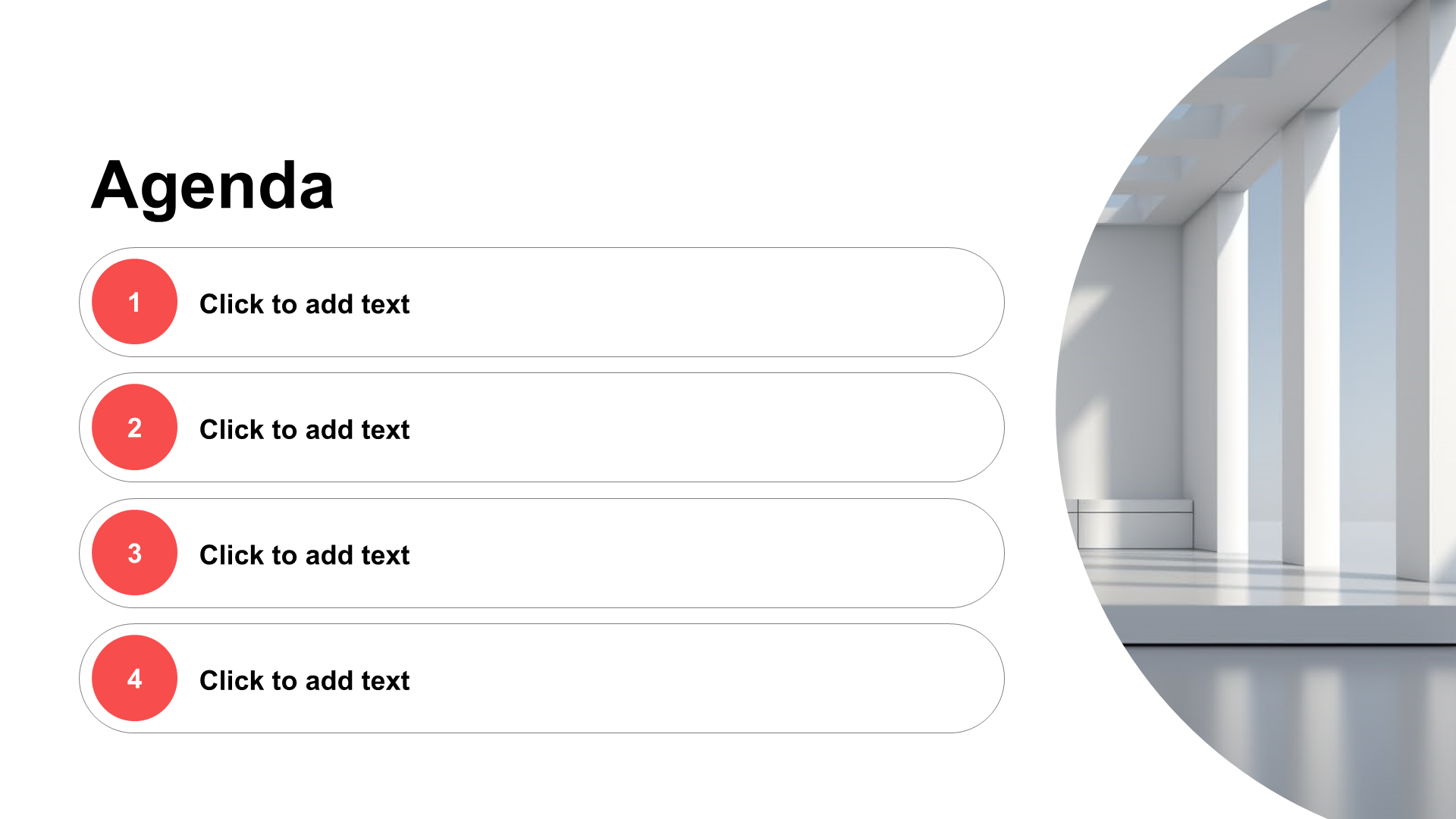Pick the red circle numbered 4
Viewport: 1456px width, 819px height.
(134, 678)
